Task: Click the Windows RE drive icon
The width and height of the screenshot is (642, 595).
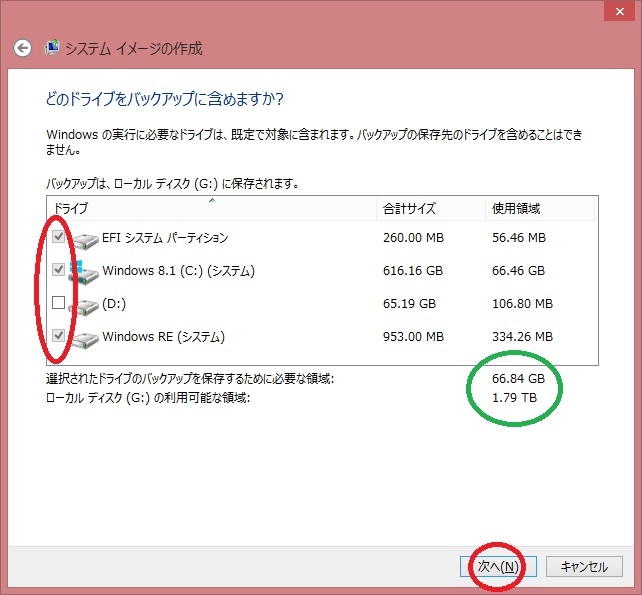Action: coord(85,340)
